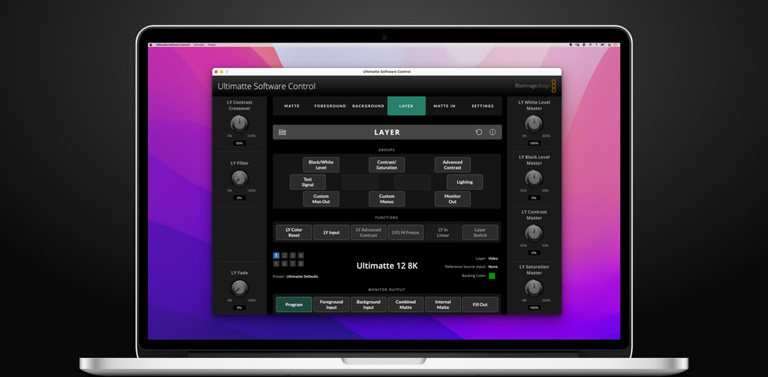Set monitor output to Foreground Input
The height and width of the screenshot is (377, 768).
tap(331, 305)
